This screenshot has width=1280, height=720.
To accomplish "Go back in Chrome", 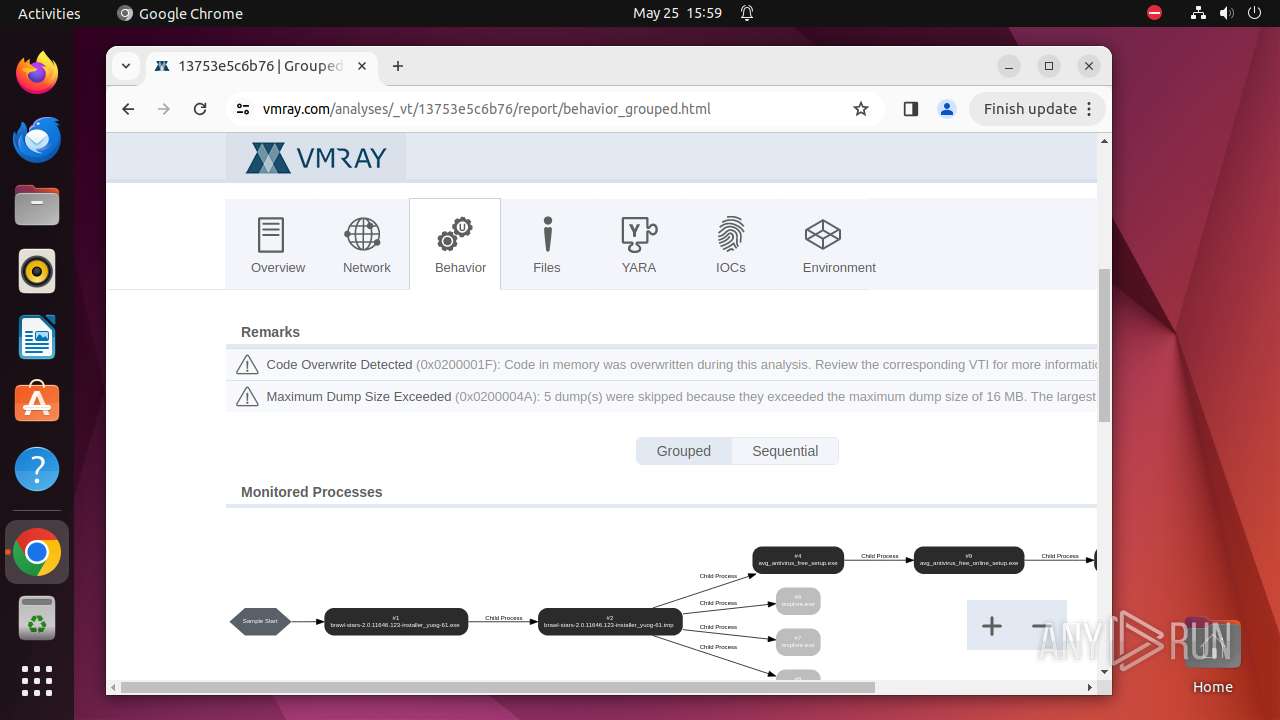I will pyautogui.click(x=128, y=109).
